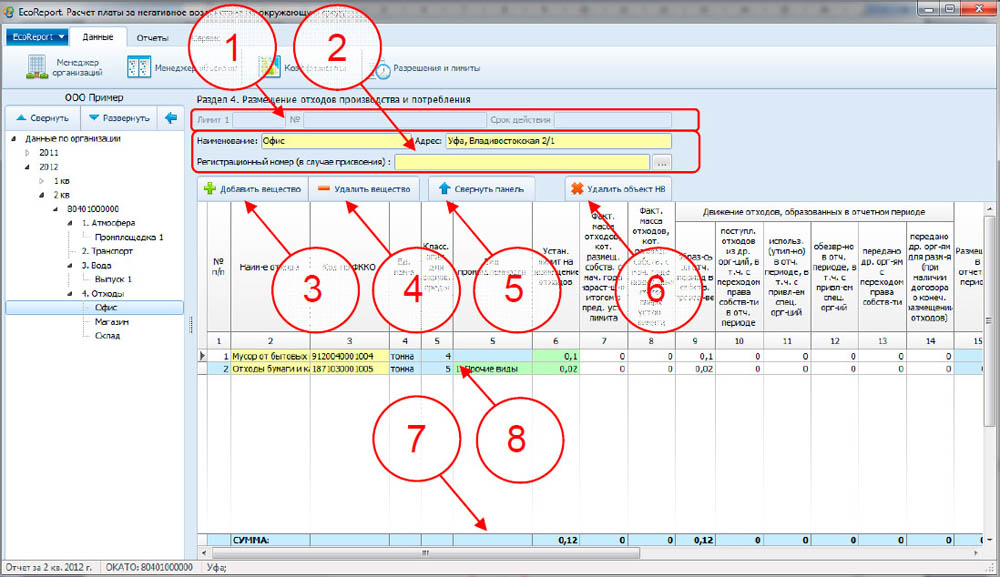Click the ОКАТО: 80401000000 status bar entry
The image size is (1000, 577).
tap(149, 567)
